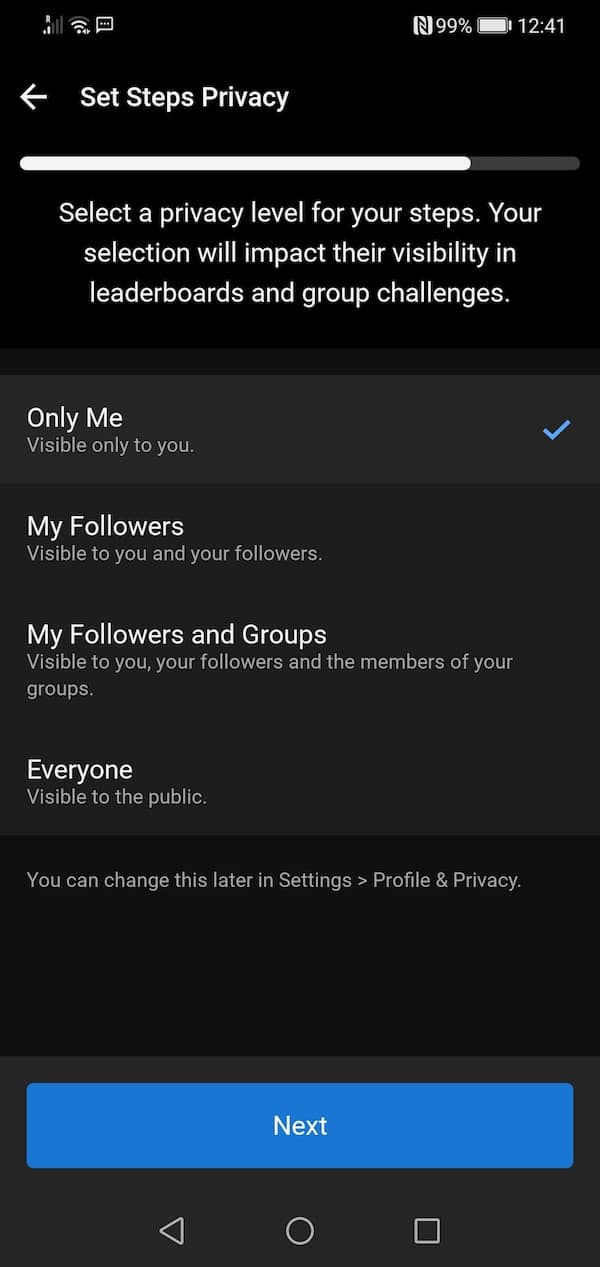The width and height of the screenshot is (600, 1267).
Task: Choose Everyone to make steps public
Action: pyautogui.click(x=300, y=781)
